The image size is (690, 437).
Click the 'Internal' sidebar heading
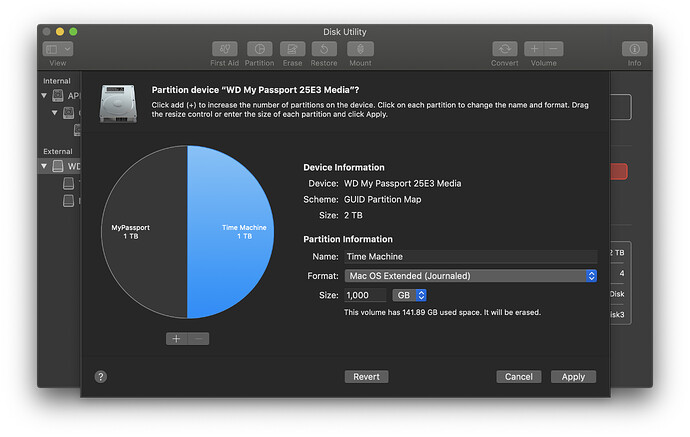pos(56,81)
